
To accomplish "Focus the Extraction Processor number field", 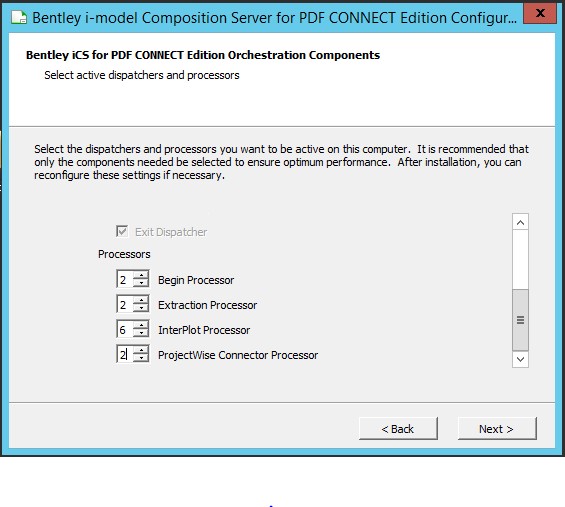I will (125, 304).
